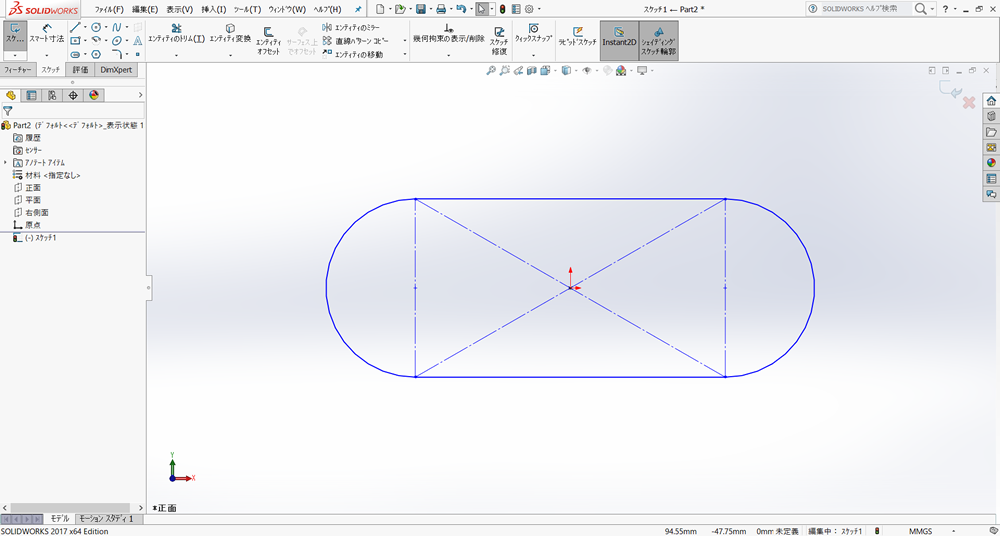Open the ConfigurationManager tab icon
Screen dimensions: 1000x536
click(x=52, y=95)
